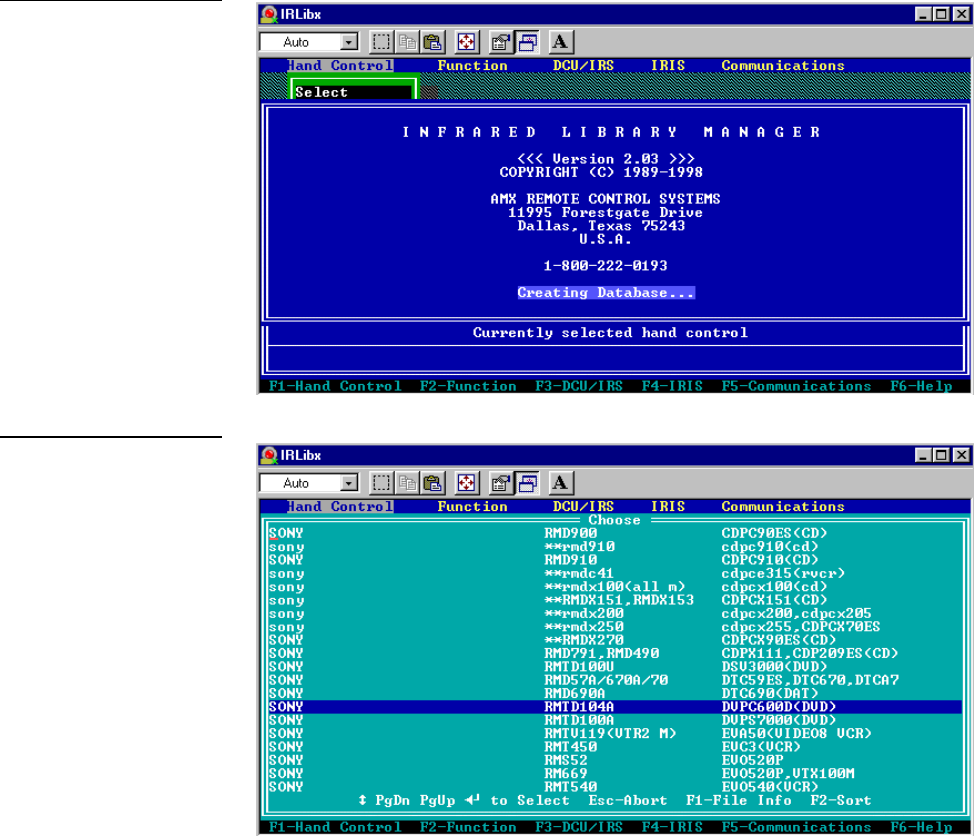
Task: Click Font 'A' icon in top IRLibx window
Action: (560, 42)
